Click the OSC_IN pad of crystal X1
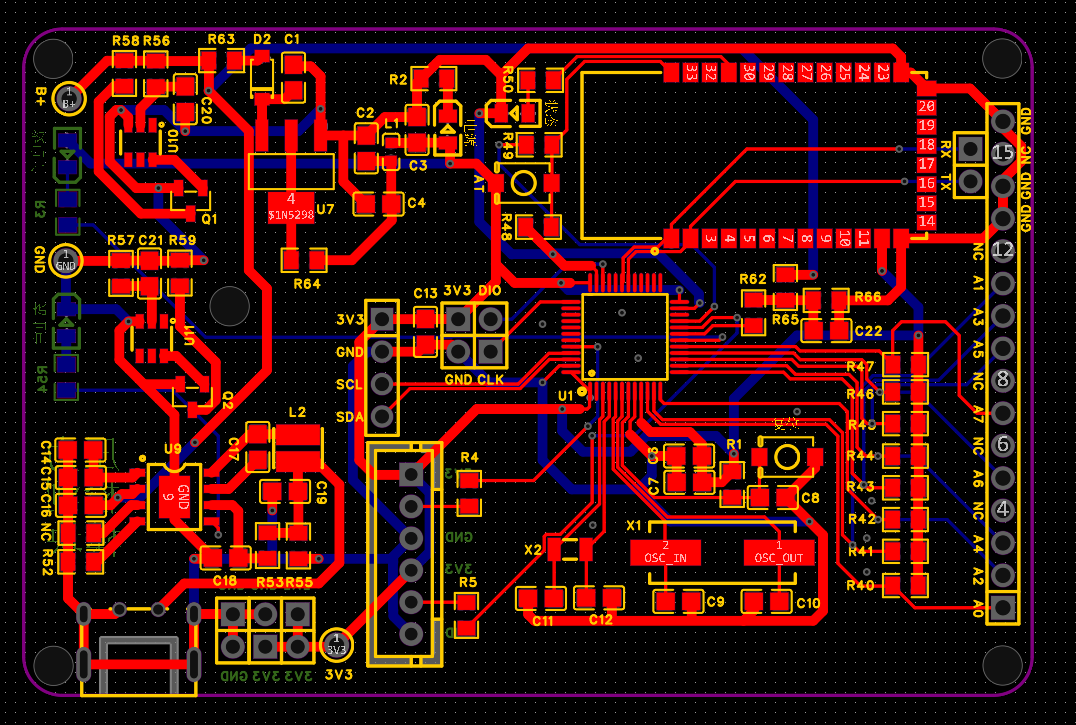 click(x=666, y=553)
